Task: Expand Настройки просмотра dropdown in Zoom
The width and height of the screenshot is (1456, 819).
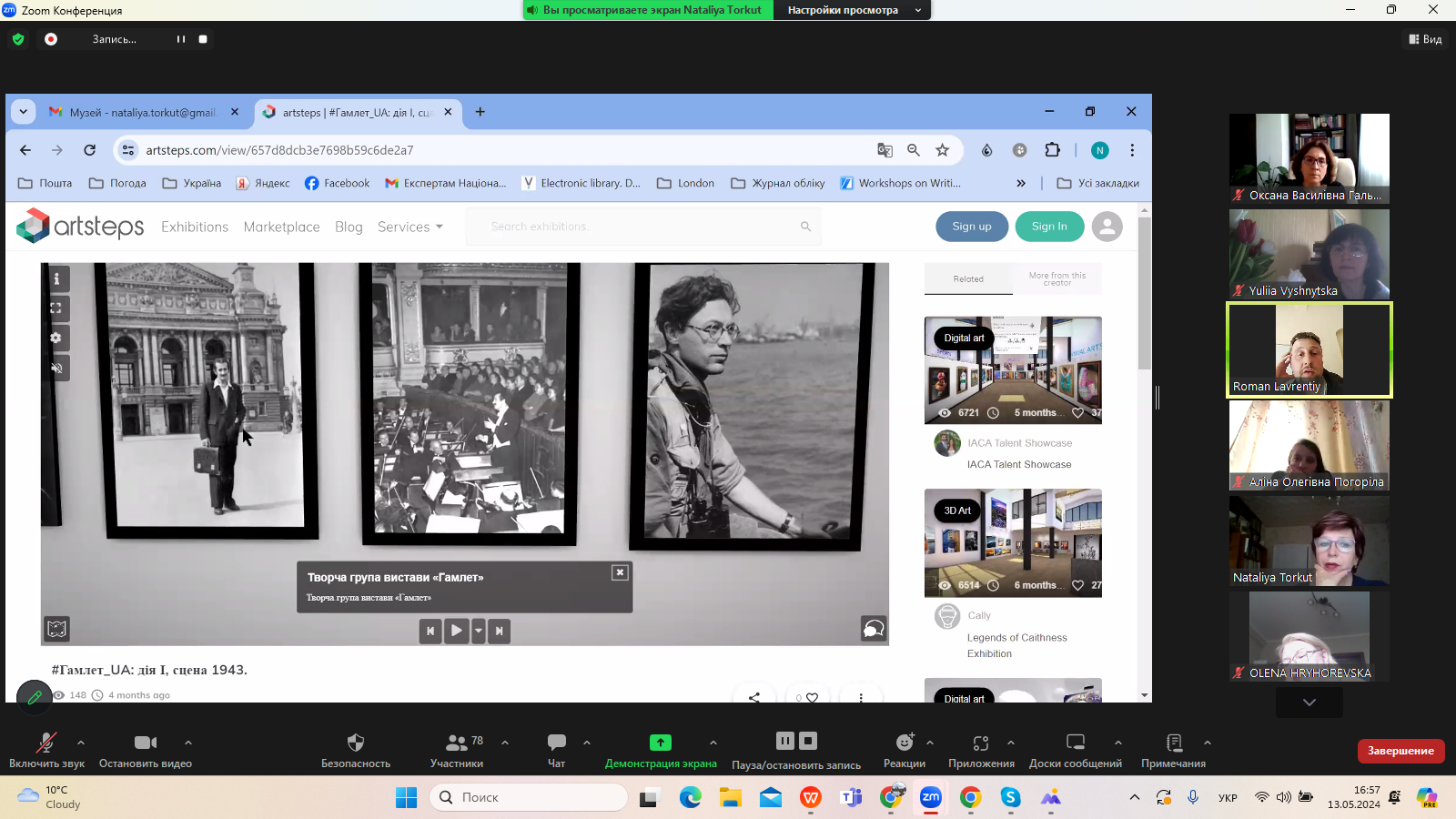Action: tap(852, 10)
